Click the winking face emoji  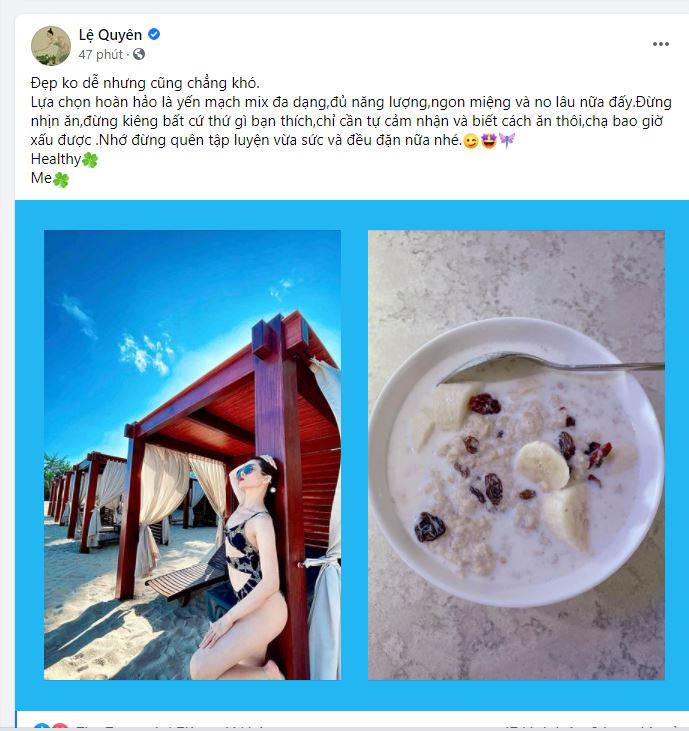coord(471,140)
